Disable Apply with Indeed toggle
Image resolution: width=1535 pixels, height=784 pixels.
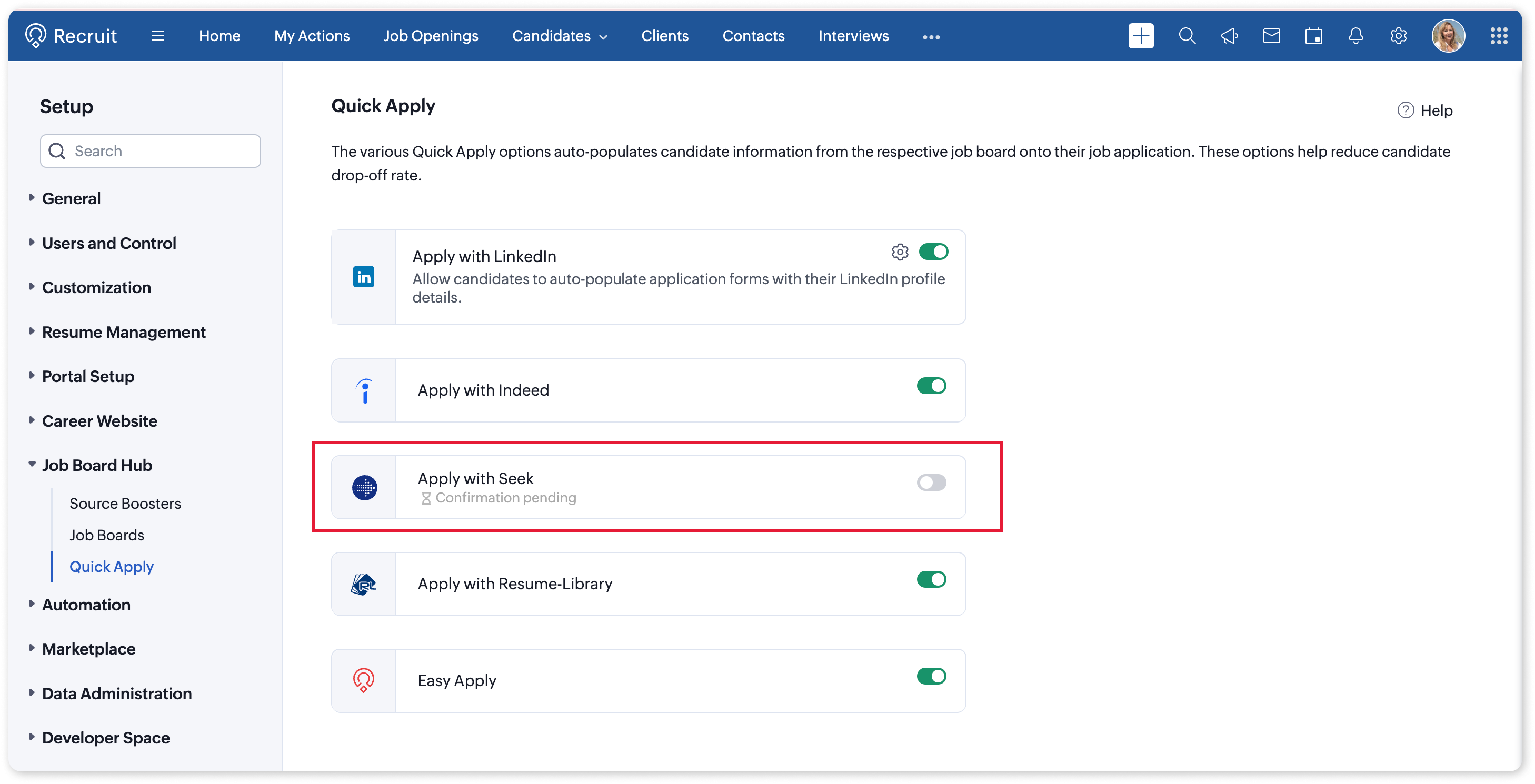931,386
